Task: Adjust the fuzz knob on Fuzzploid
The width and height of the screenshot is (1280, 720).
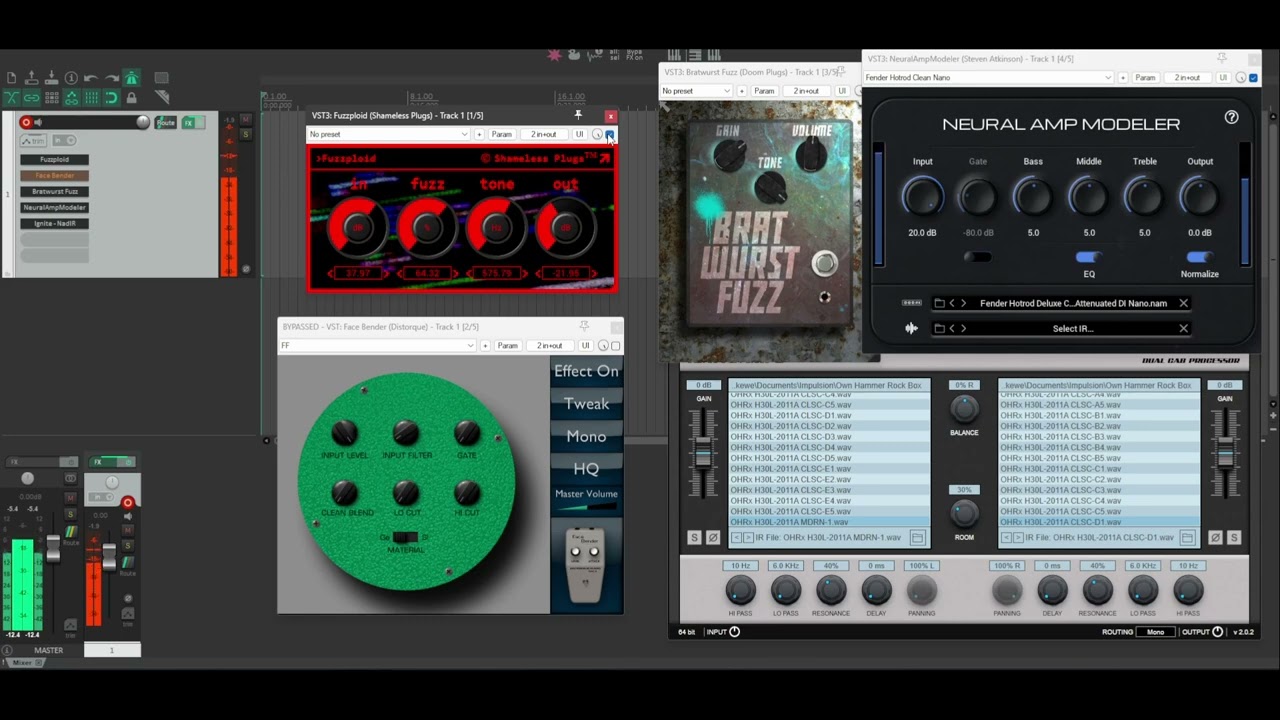Action: 427,227
